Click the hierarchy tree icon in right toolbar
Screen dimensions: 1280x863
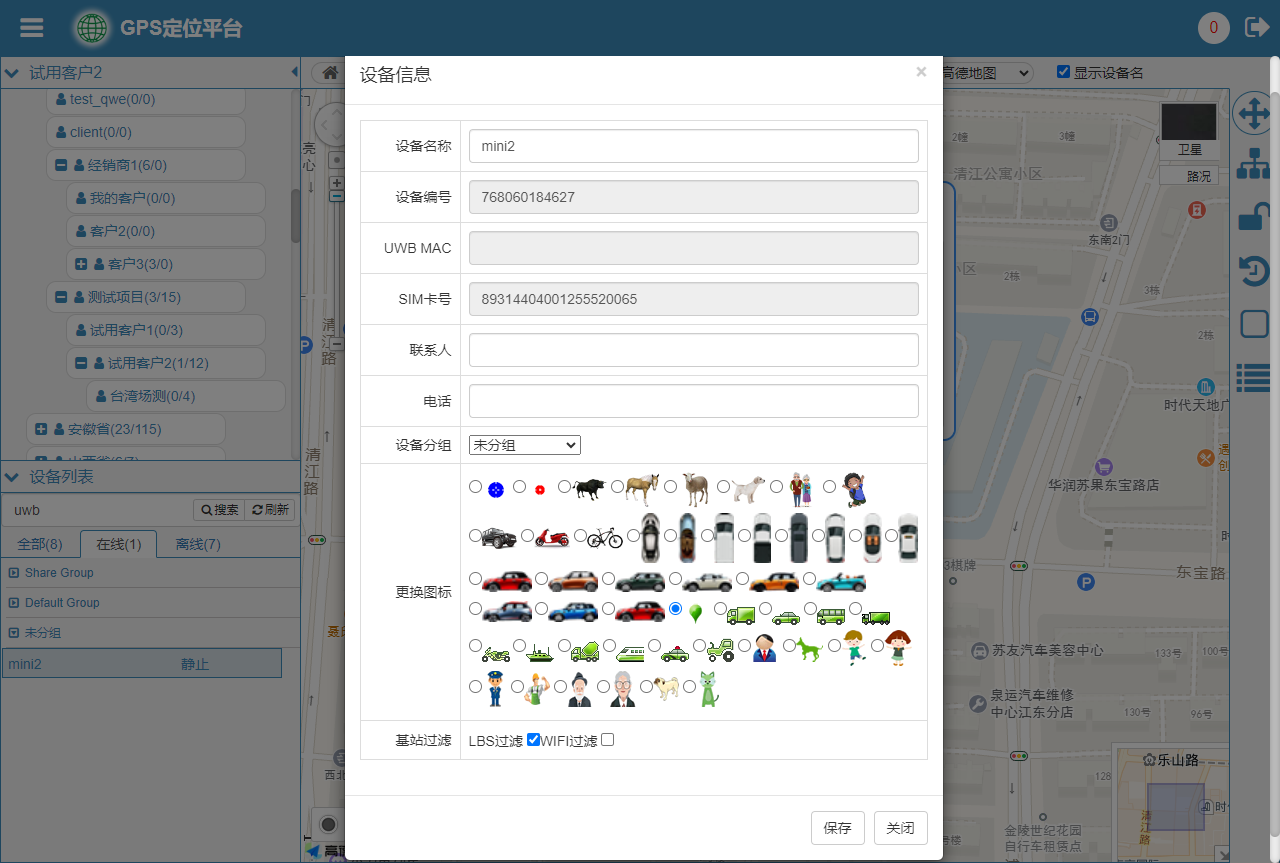(1254, 164)
